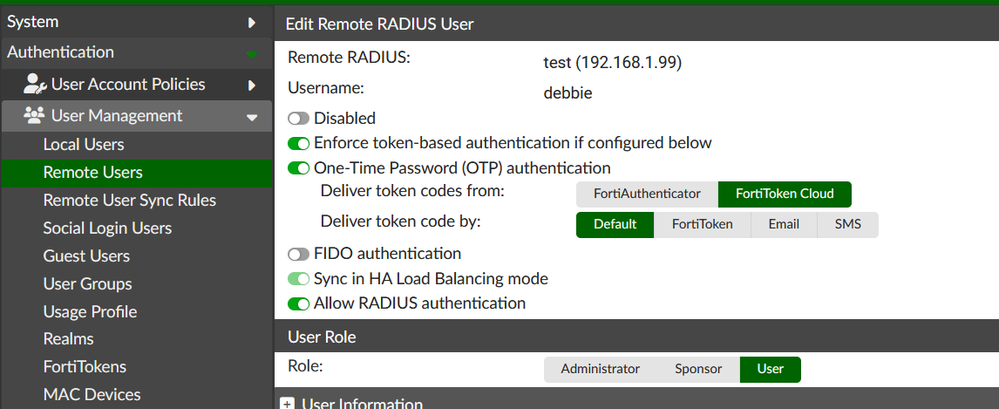The width and height of the screenshot is (999, 409).
Task: Toggle the Disabled switch
Action: [x=298, y=119]
